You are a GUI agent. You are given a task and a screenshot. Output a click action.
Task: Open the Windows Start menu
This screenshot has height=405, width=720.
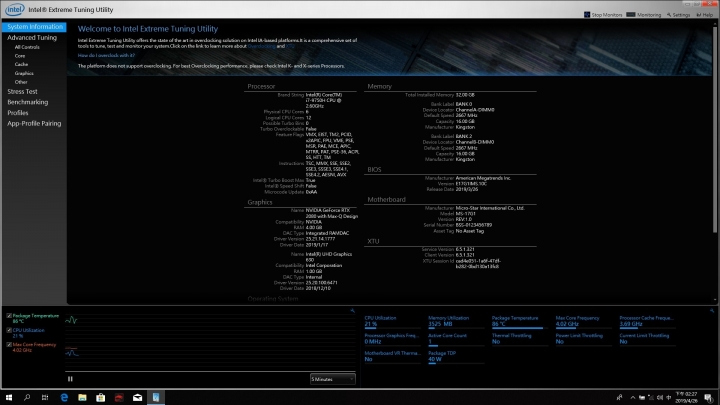click(9, 398)
